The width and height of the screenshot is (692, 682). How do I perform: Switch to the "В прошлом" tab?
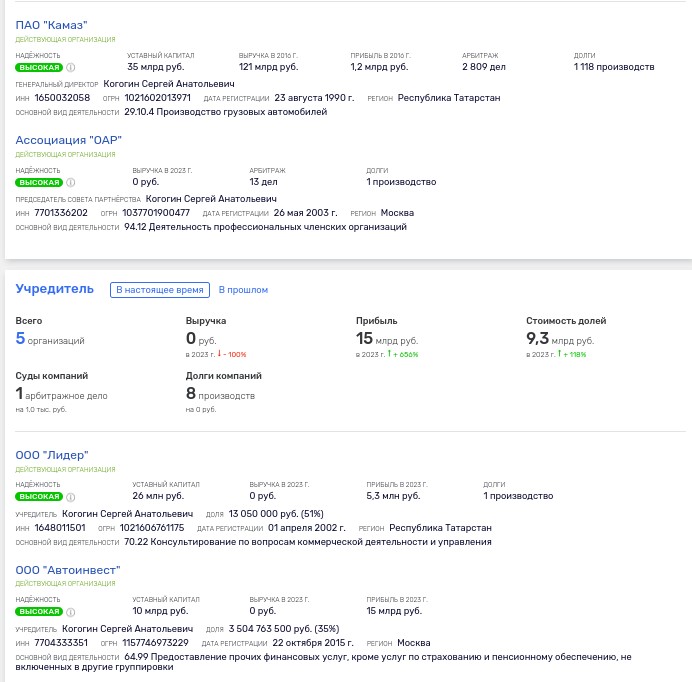click(x=243, y=290)
